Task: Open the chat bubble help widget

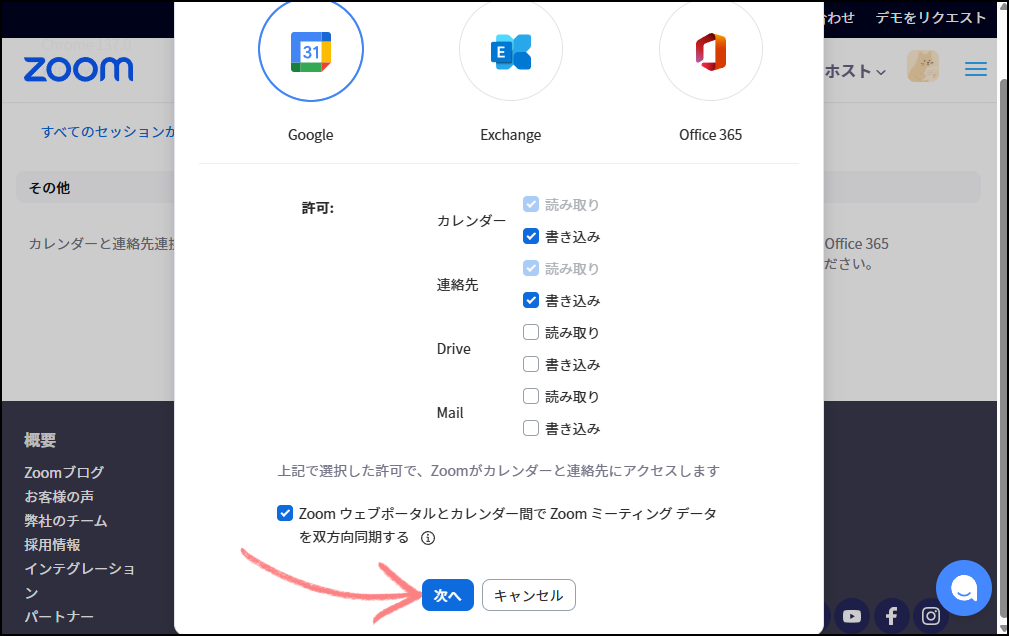Action: [964, 588]
